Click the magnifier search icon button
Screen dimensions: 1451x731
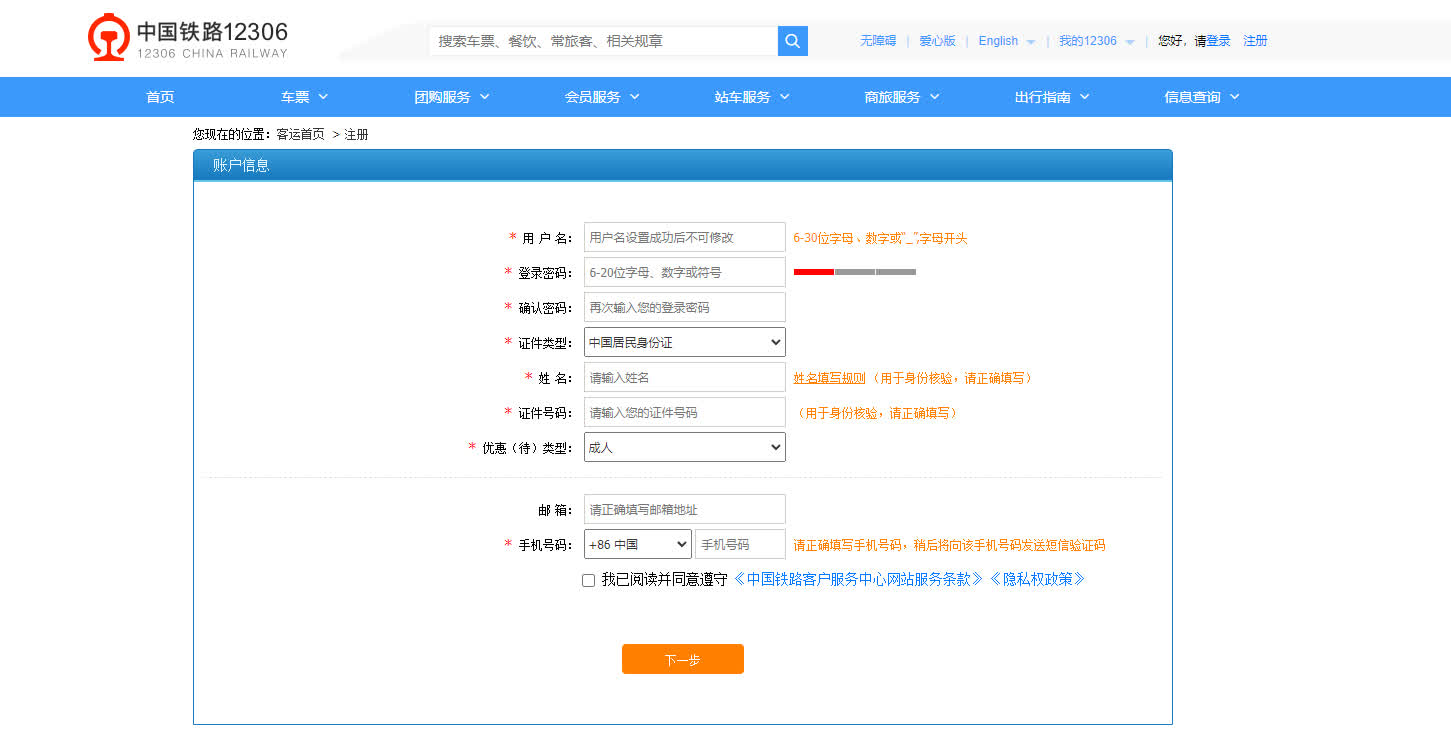coord(792,41)
